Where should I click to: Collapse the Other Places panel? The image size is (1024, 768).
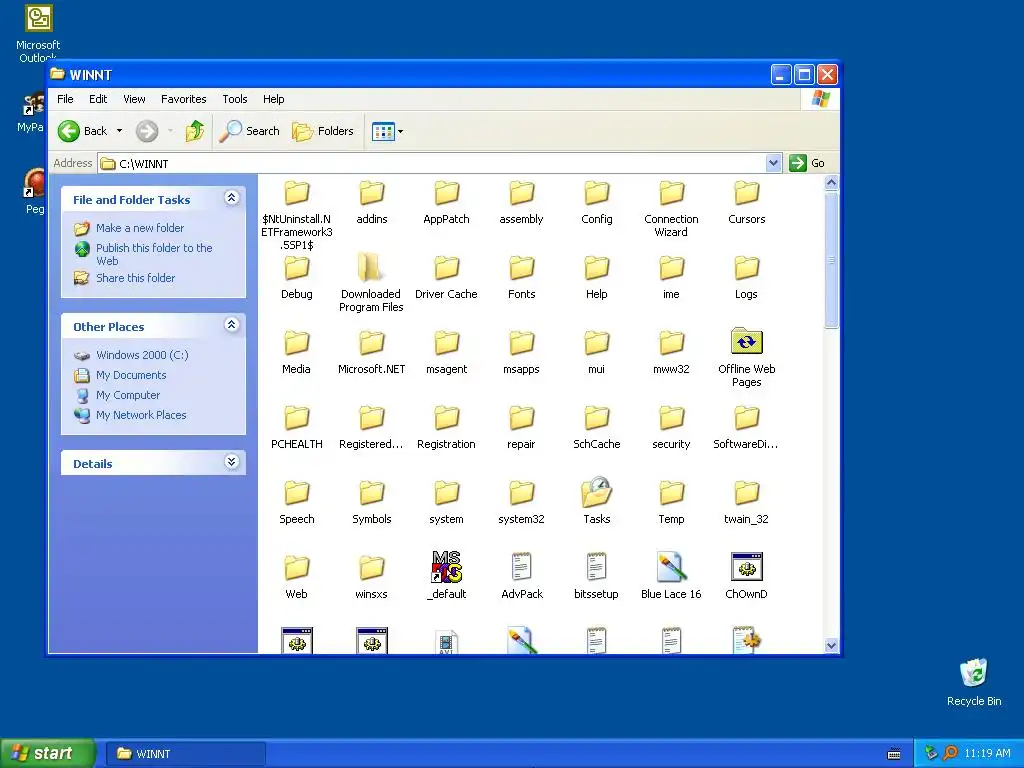click(x=231, y=325)
